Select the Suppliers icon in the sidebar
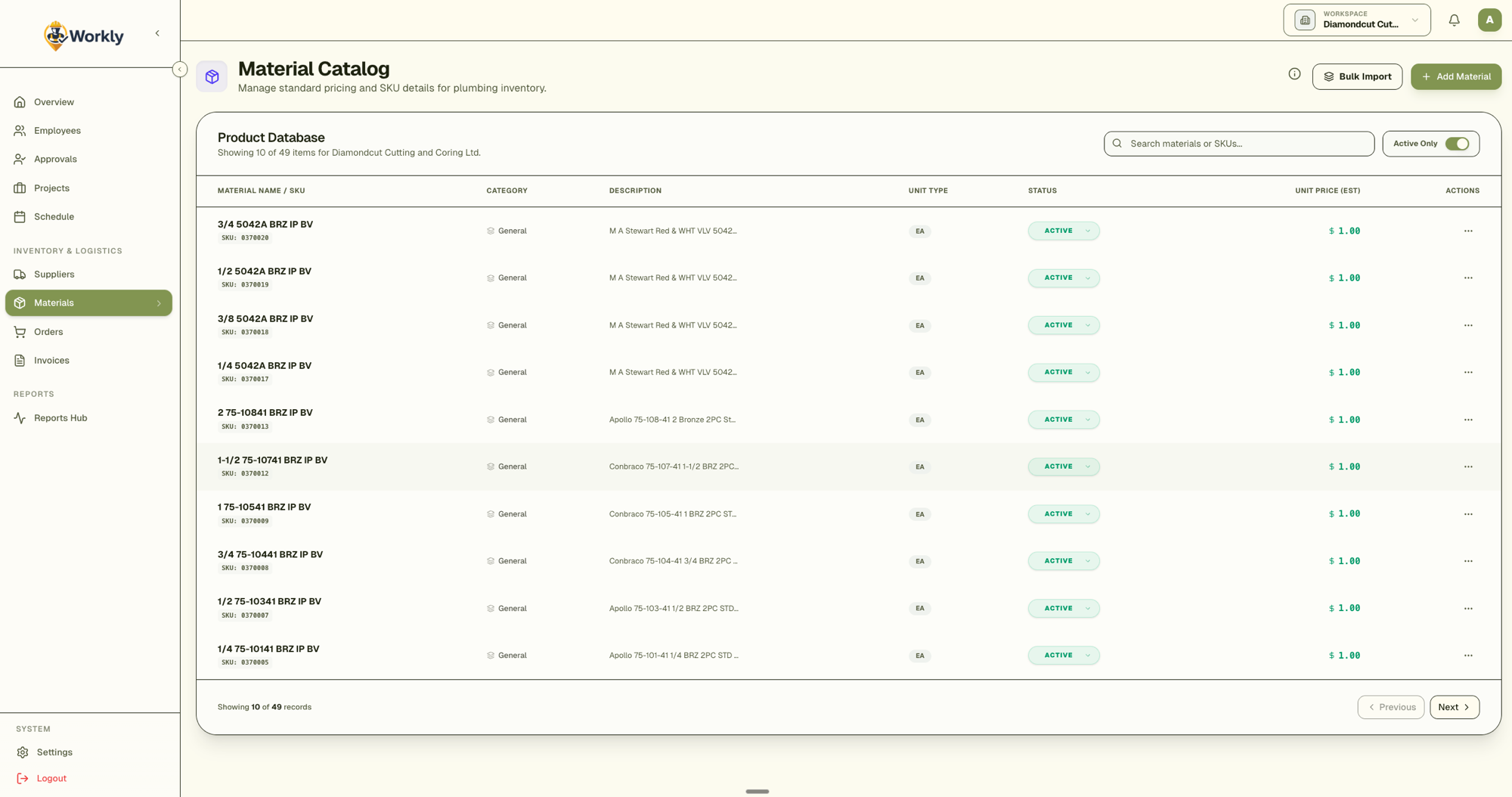Viewport: 1512px width, 797px height. pyautogui.click(x=20, y=274)
